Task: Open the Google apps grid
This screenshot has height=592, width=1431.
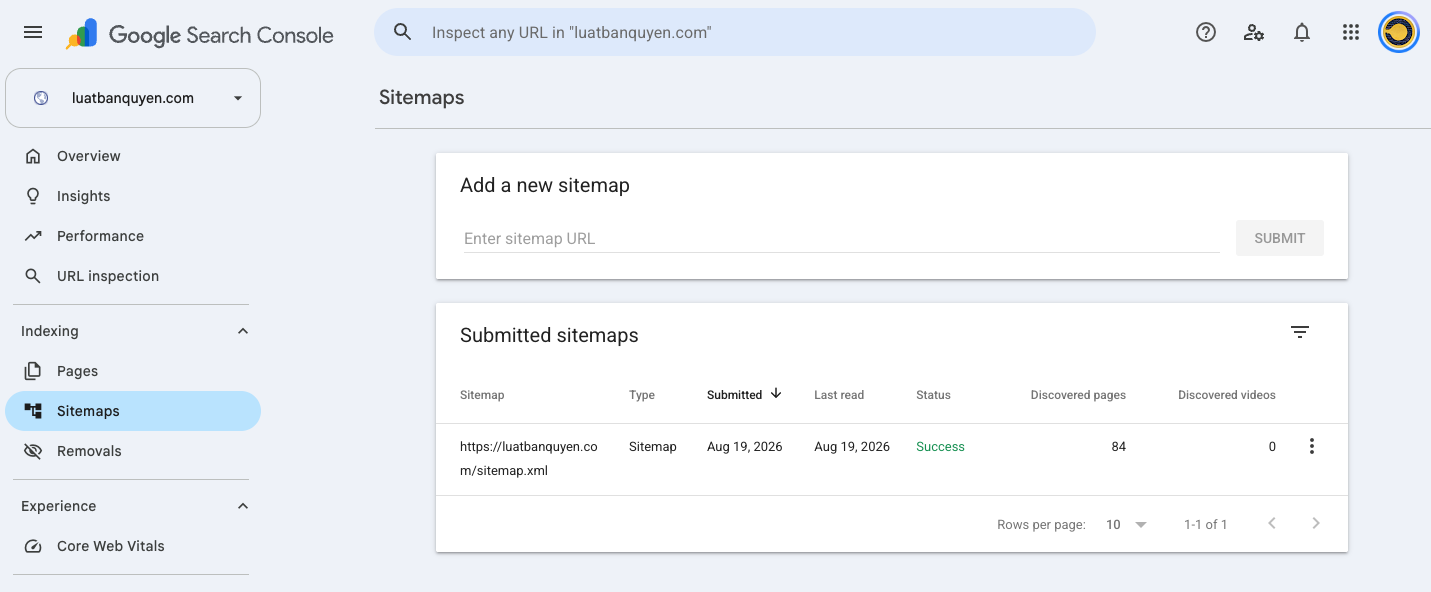Action: click(1351, 33)
